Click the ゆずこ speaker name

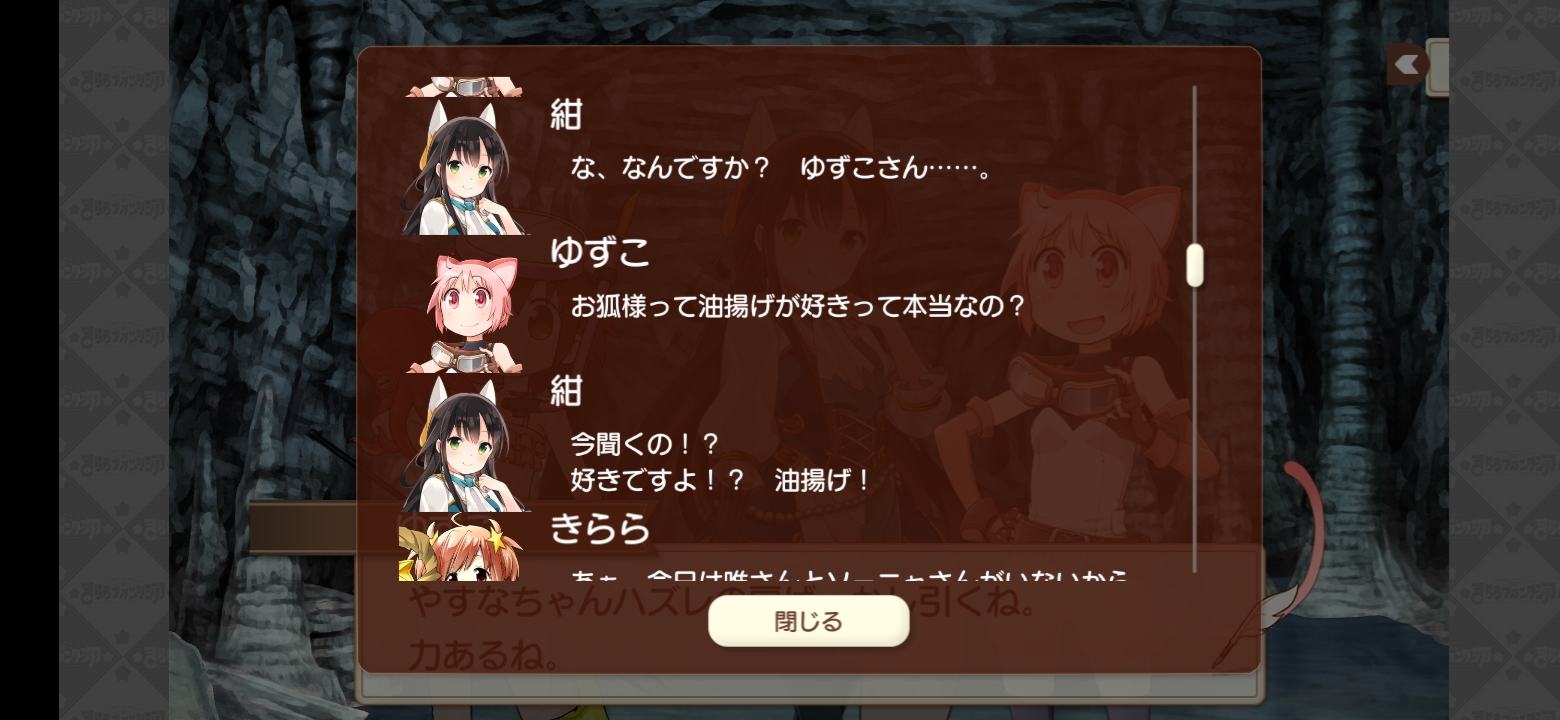click(x=600, y=252)
